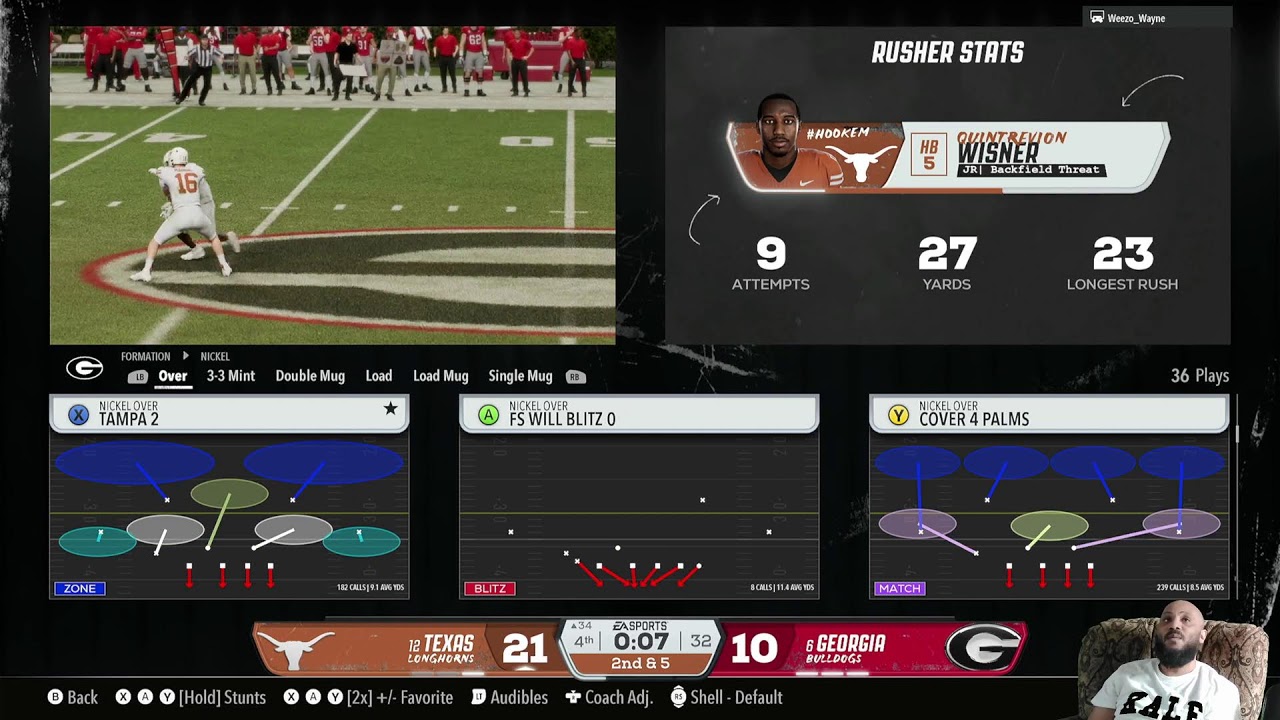This screenshot has width=1280, height=720.
Task: Click the BLITZ tag on FS Will Blitz 0
Action: [489, 589]
